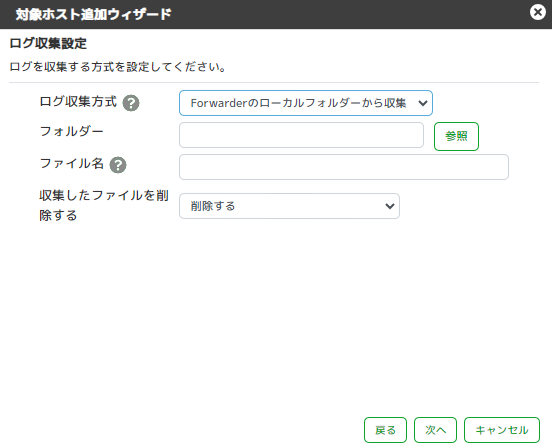Viewport: 552px width, 448px height.
Task: Click the ファイル名 input field
Action: pyautogui.click(x=344, y=167)
